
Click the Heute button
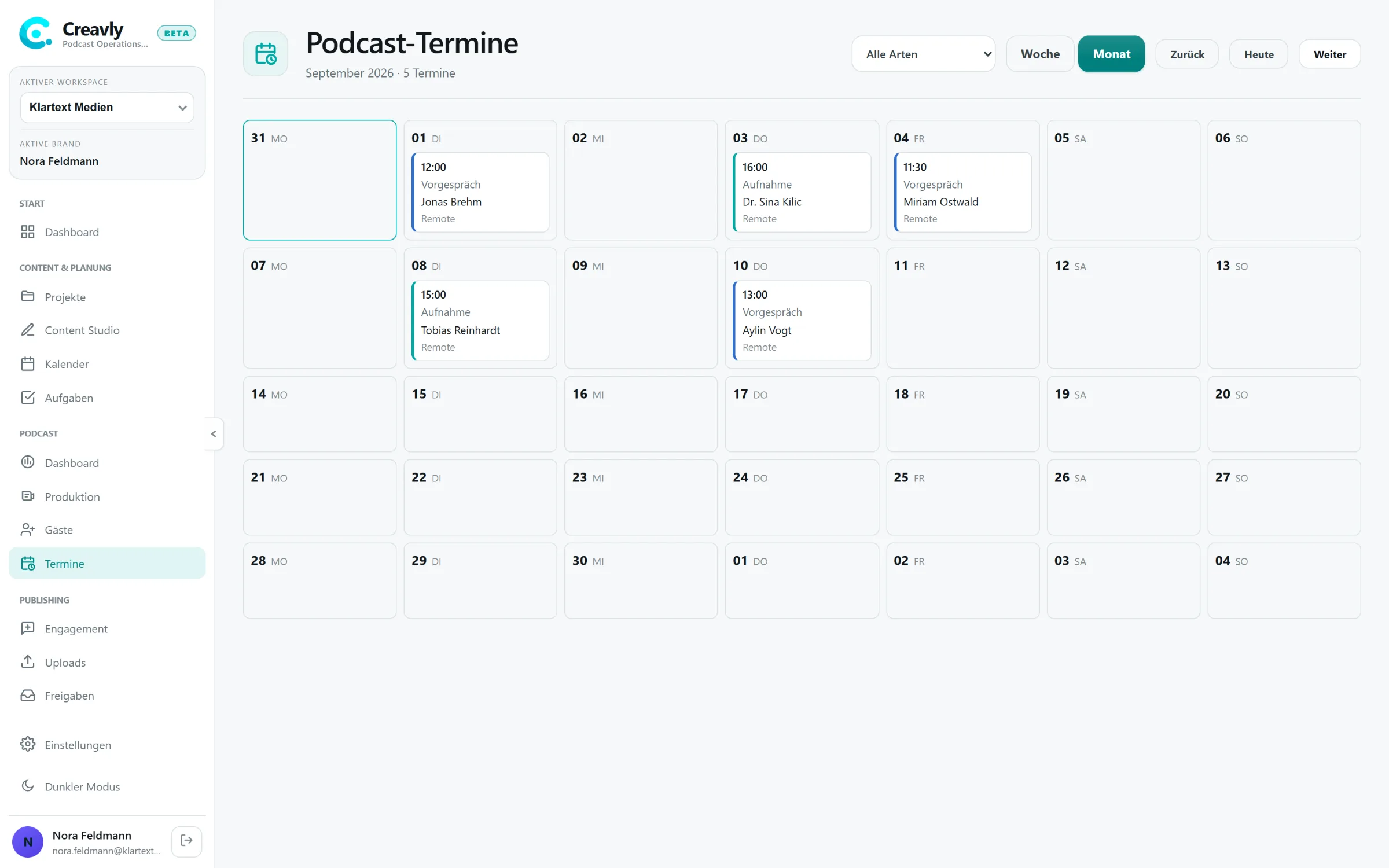click(x=1259, y=54)
